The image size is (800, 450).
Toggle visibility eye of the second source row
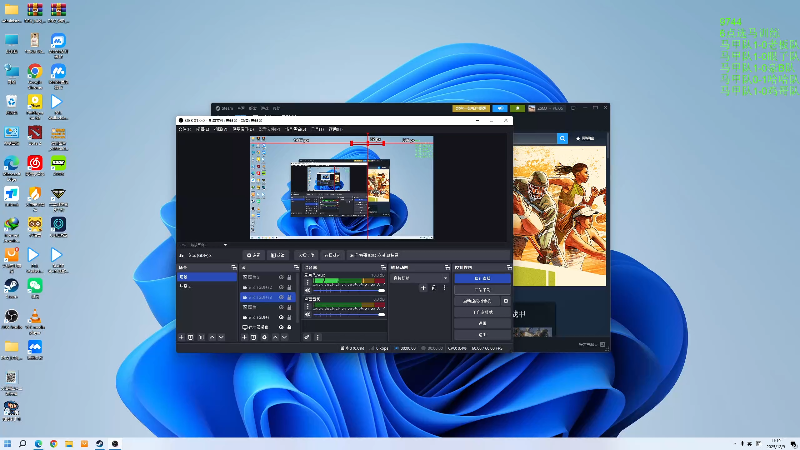(x=281, y=287)
